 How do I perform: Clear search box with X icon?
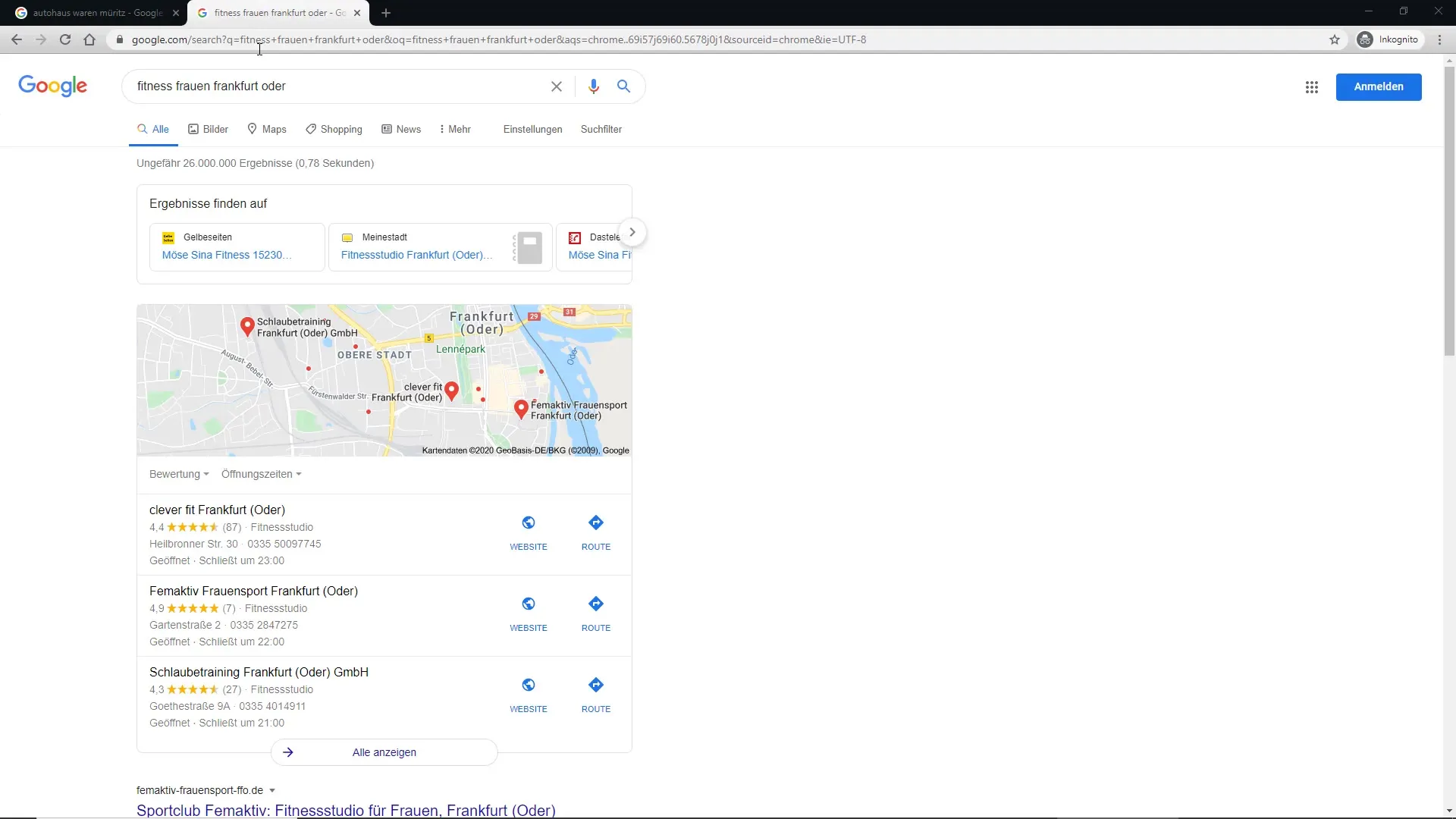click(557, 86)
